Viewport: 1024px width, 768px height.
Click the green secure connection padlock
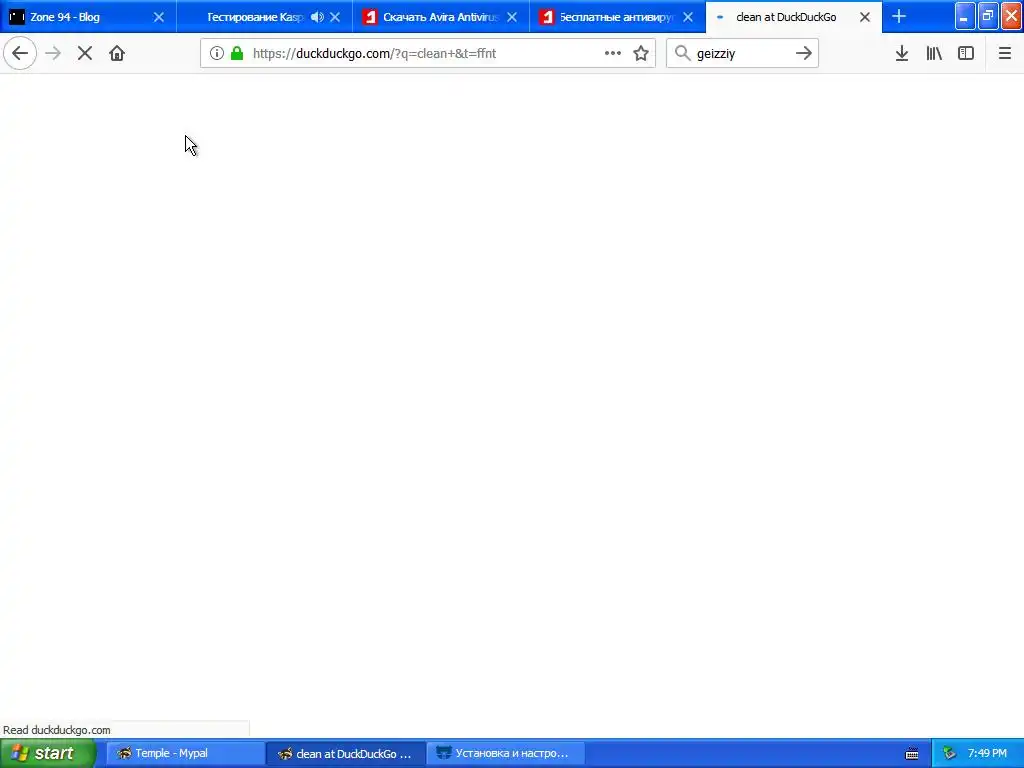[237, 54]
